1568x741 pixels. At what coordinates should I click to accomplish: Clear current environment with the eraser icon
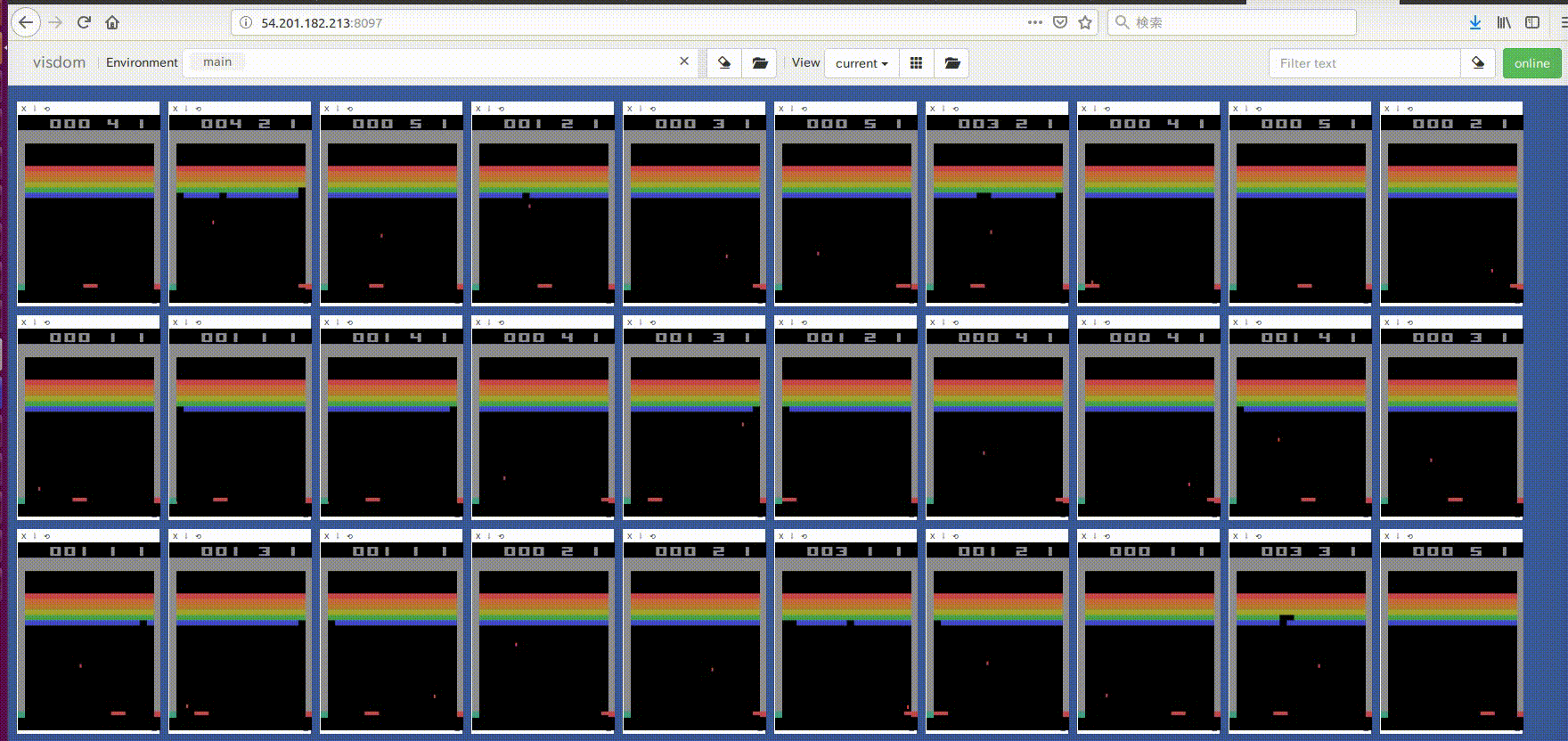click(724, 63)
